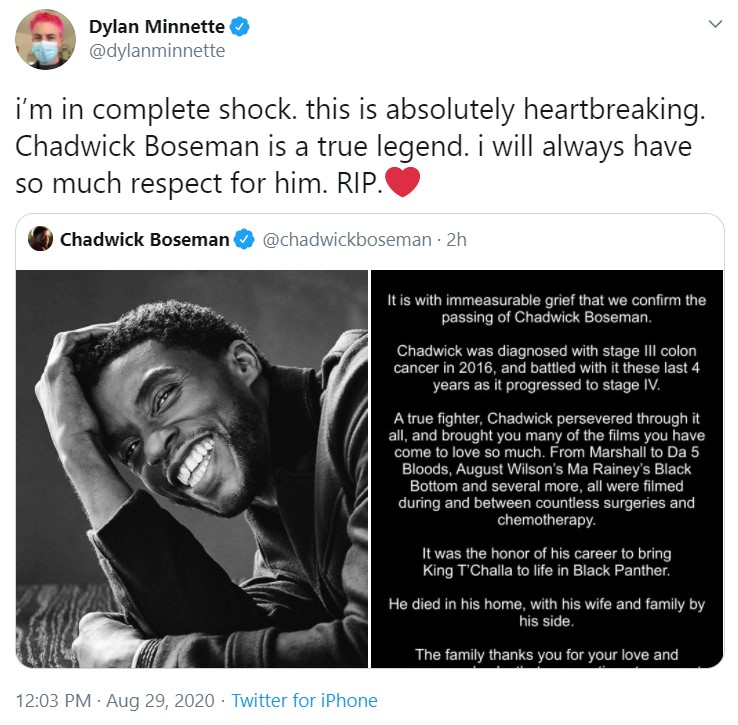Image resolution: width=738 pixels, height=725 pixels.
Task: Click Chadwick Boseman's verified badge icon
Action: click(x=244, y=239)
